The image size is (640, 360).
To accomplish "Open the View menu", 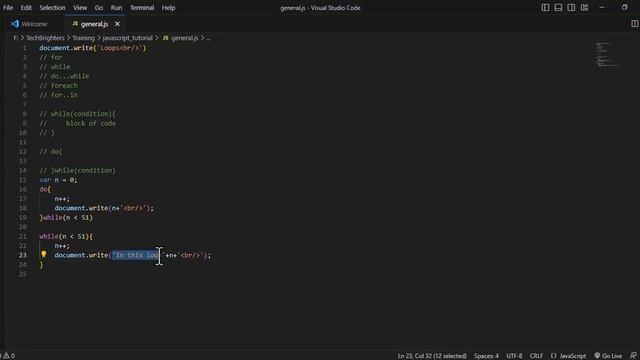I will point(80,8).
